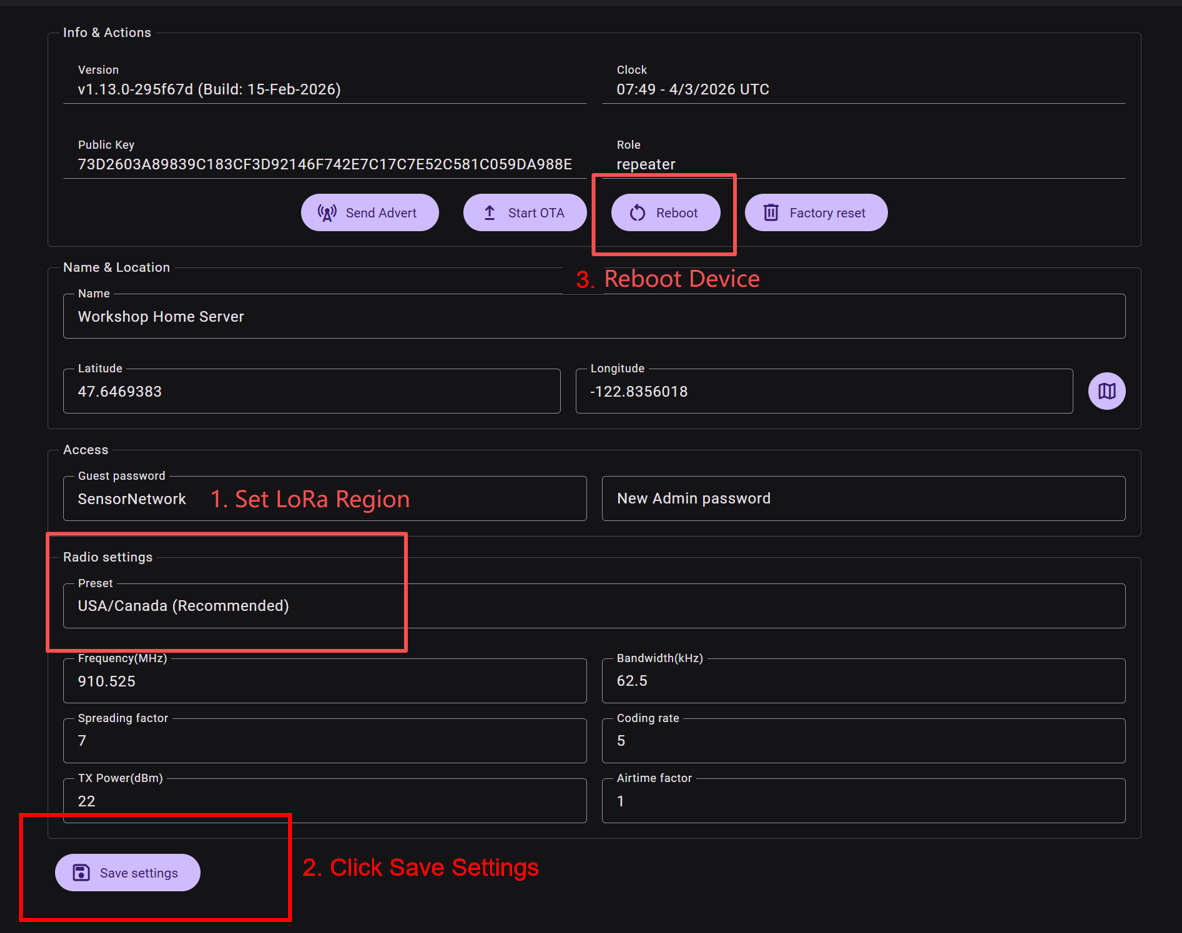Click the Bandwidth(kHz) input field
The image size is (1182, 933).
pos(863,681)
